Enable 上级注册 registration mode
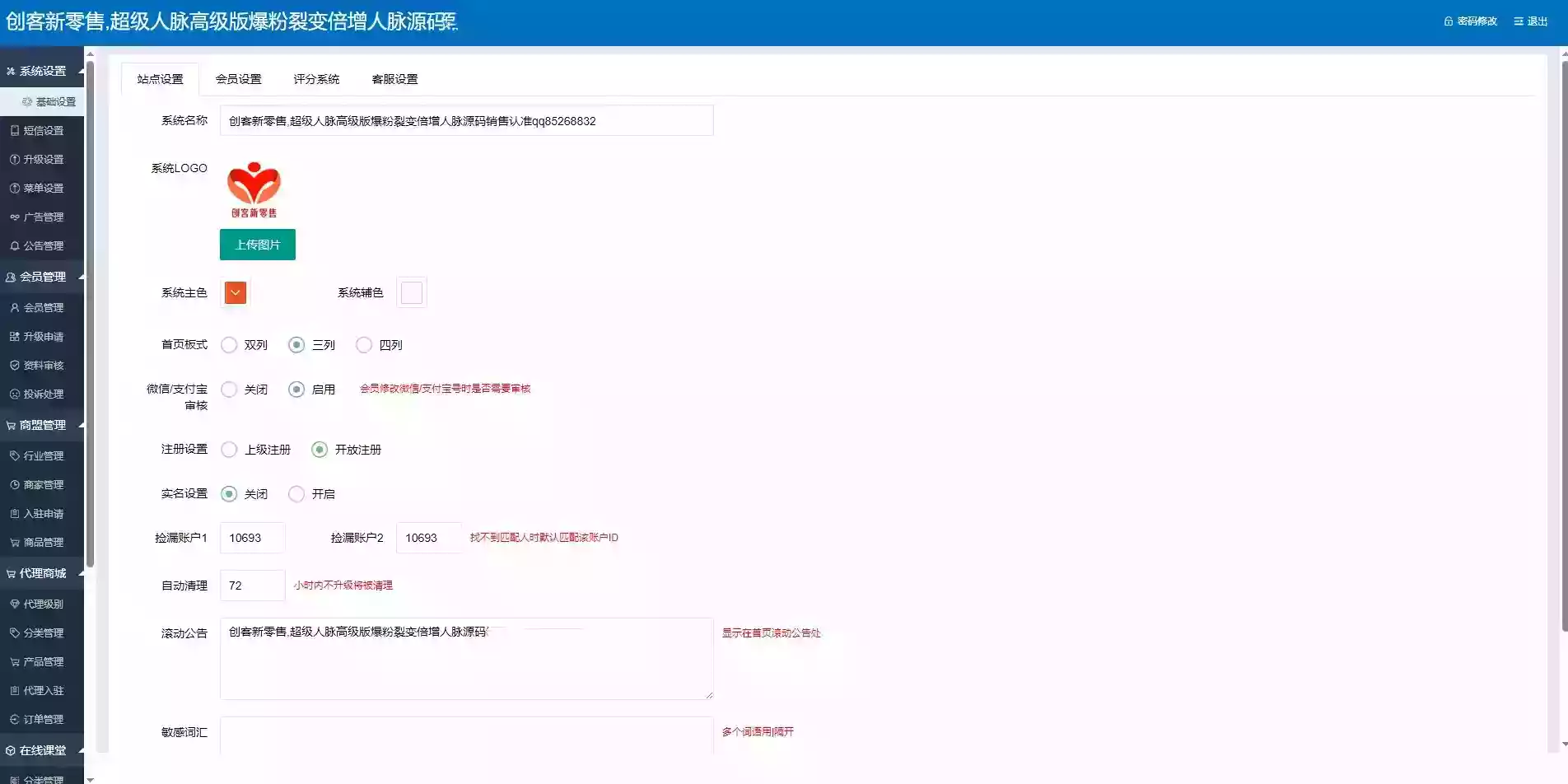This screenshot has height=784, width=1568. (229, 450)
